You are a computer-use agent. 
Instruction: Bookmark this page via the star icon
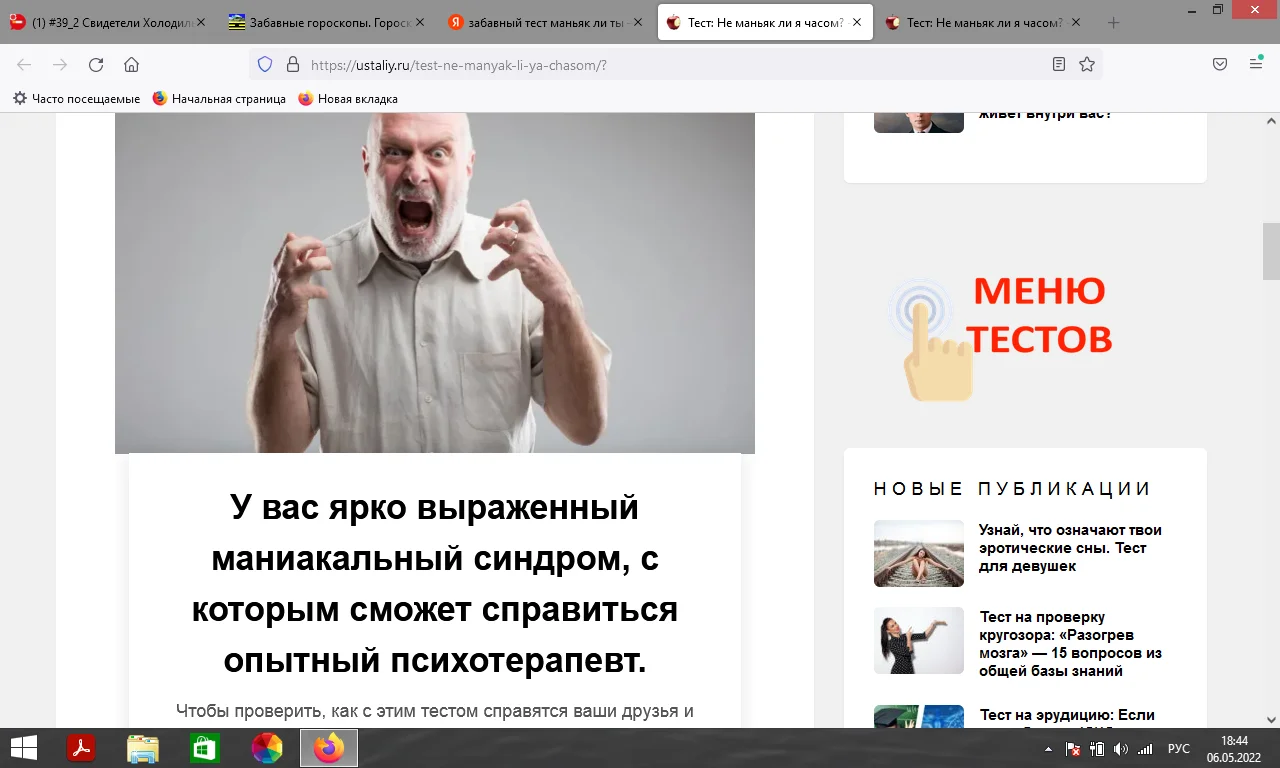pos(1086,63)
